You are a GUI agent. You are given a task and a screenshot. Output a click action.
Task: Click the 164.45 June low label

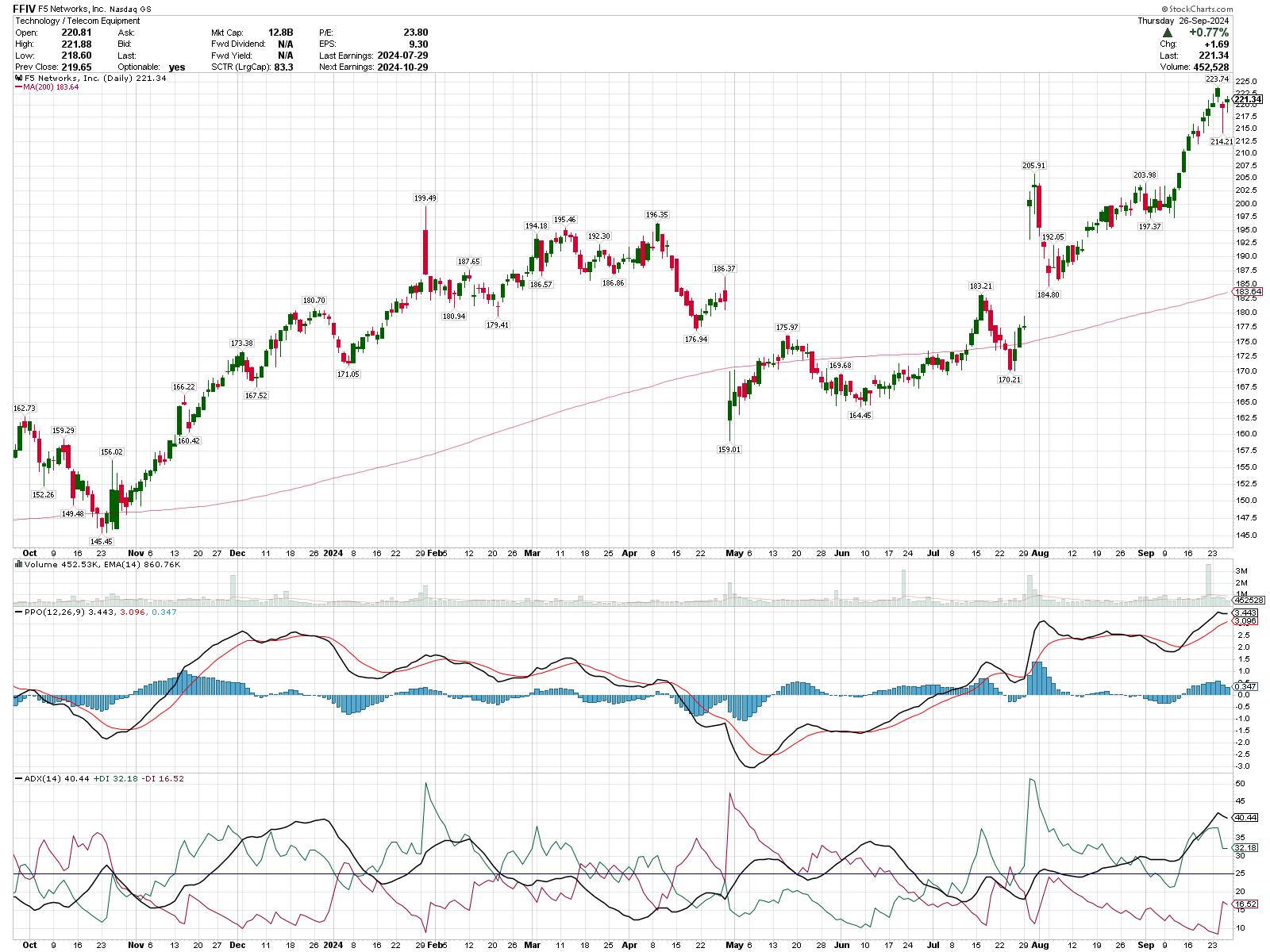click(x=860, y=416)
